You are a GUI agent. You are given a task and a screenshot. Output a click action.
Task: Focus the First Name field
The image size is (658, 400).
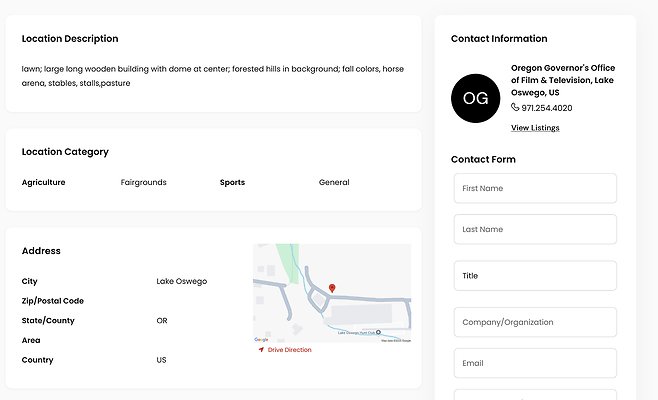535,188
